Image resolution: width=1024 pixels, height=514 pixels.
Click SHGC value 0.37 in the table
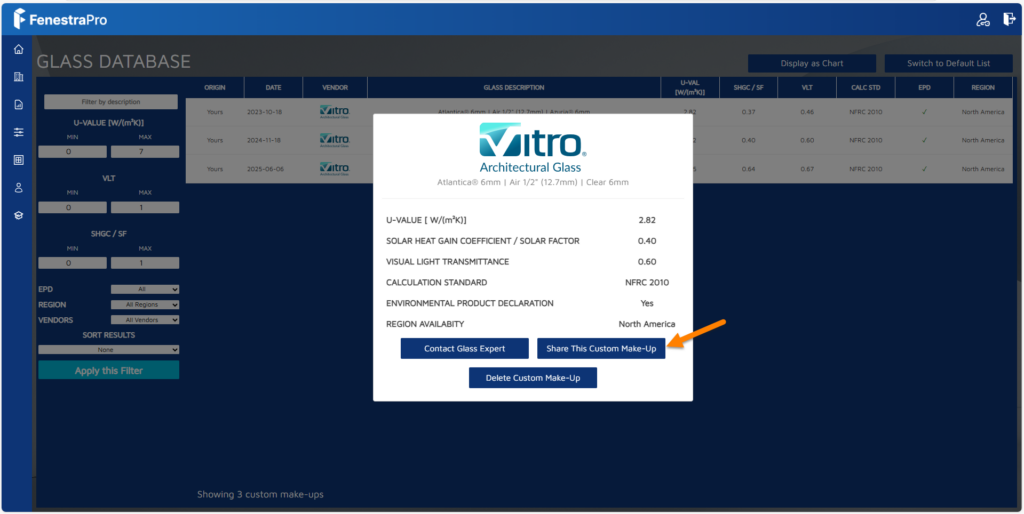point(748,112)
